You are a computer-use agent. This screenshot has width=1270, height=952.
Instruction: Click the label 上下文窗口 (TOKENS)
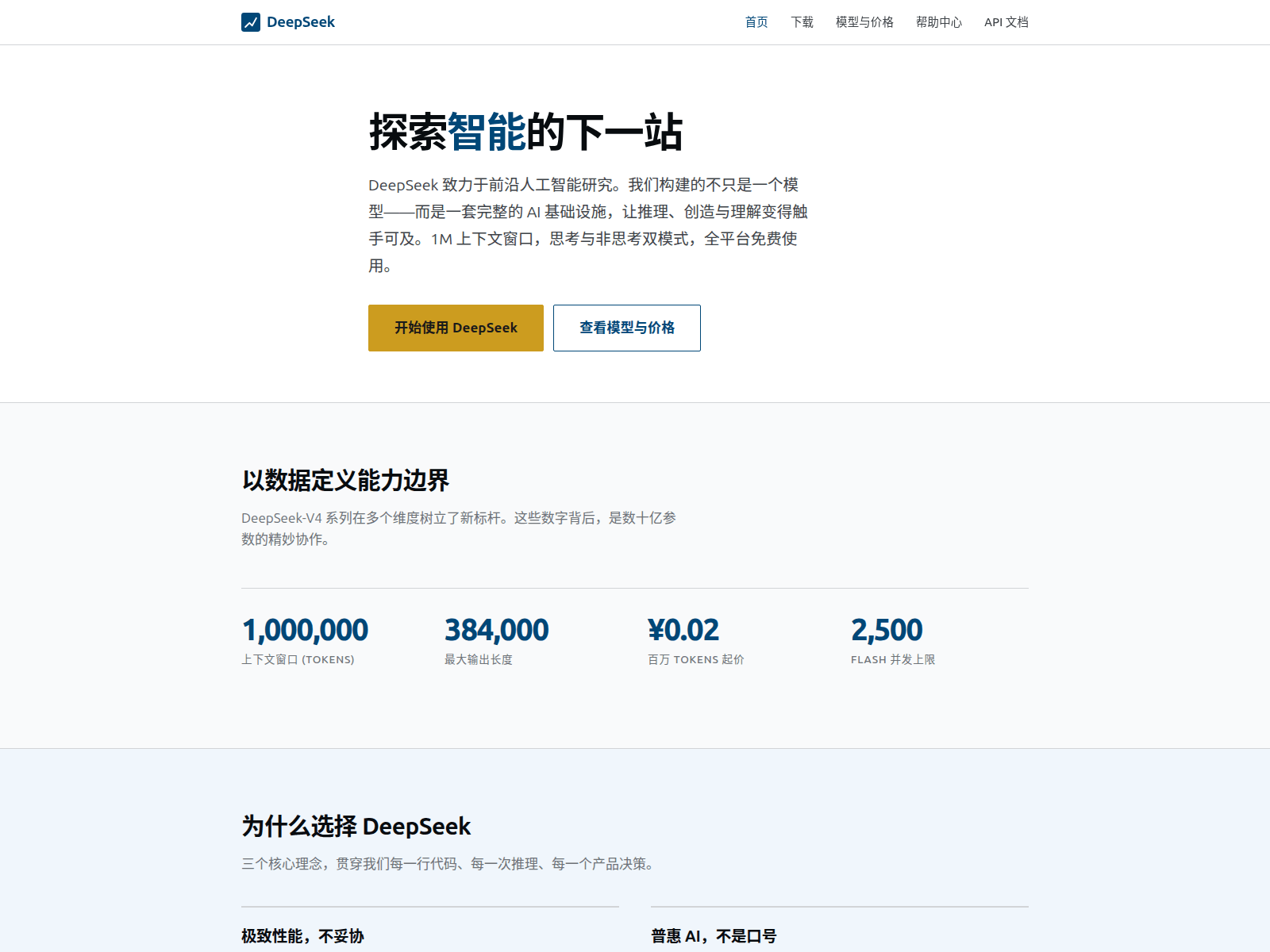coord(298,659)
